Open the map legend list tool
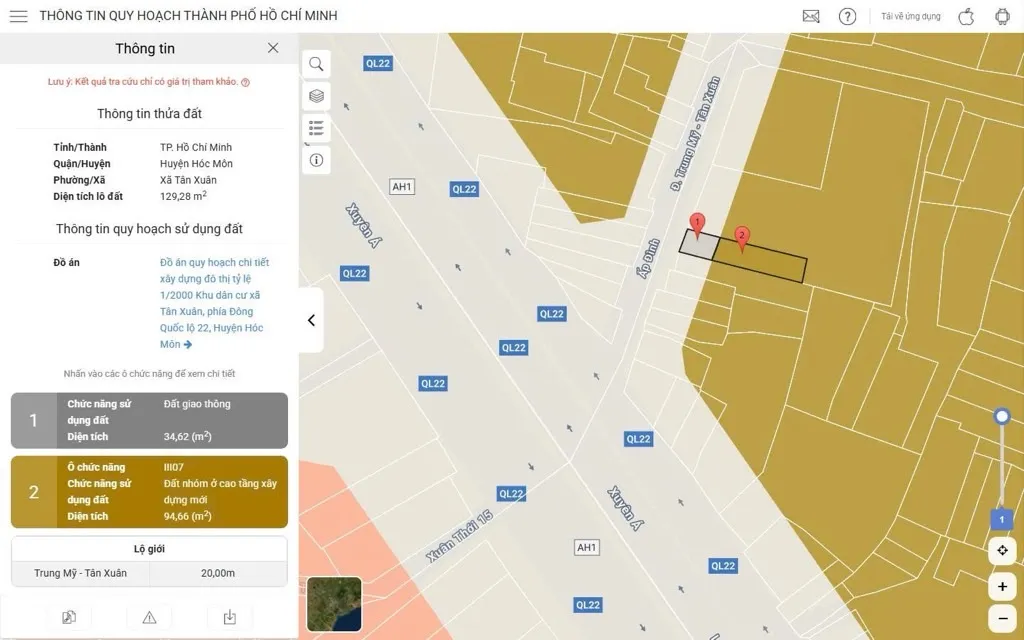The height and width of the screenshot is (640, 1024). pyautogui.click(x=316, y=128)
